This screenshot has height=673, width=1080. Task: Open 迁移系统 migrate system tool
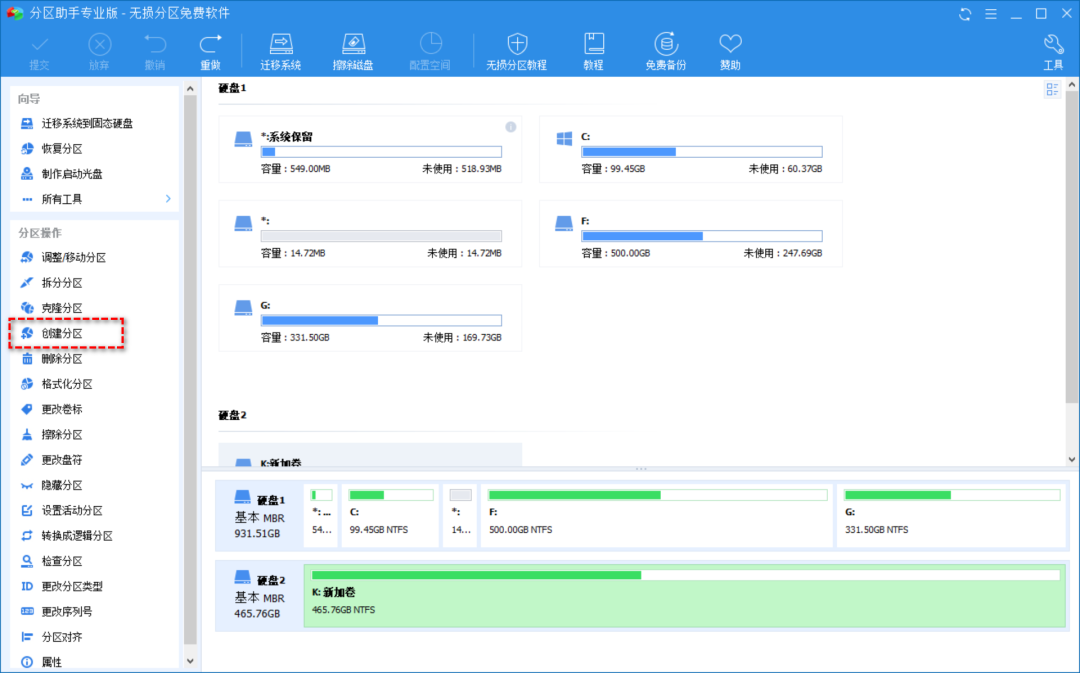(x=281, y=52)
